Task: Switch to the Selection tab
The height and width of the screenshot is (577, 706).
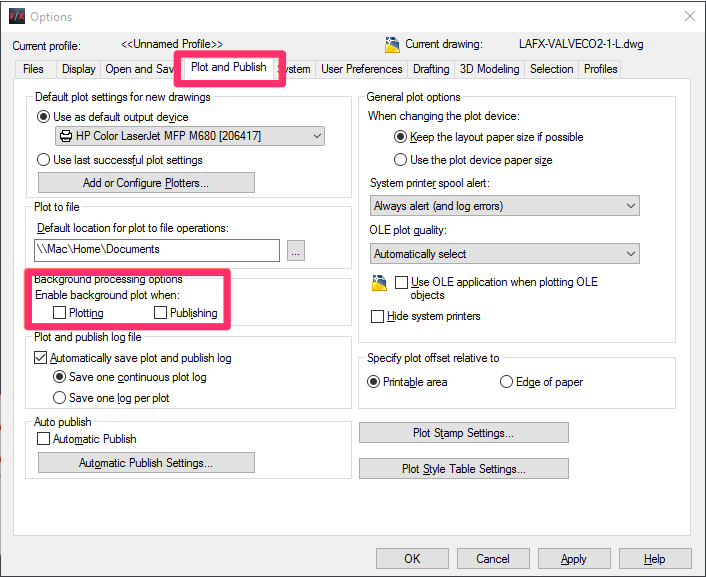Action: [x=552, y=69]
